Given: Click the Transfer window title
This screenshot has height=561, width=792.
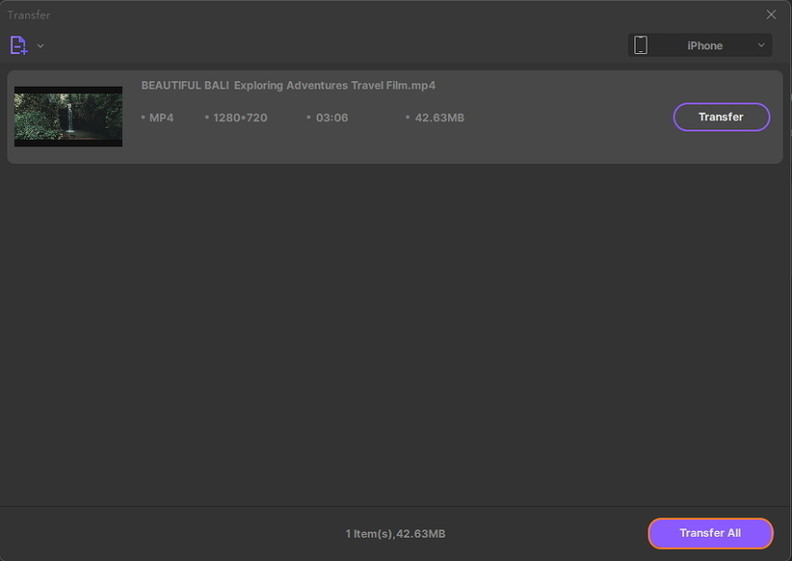Looking at the screenshot, I should coord(29,15).
